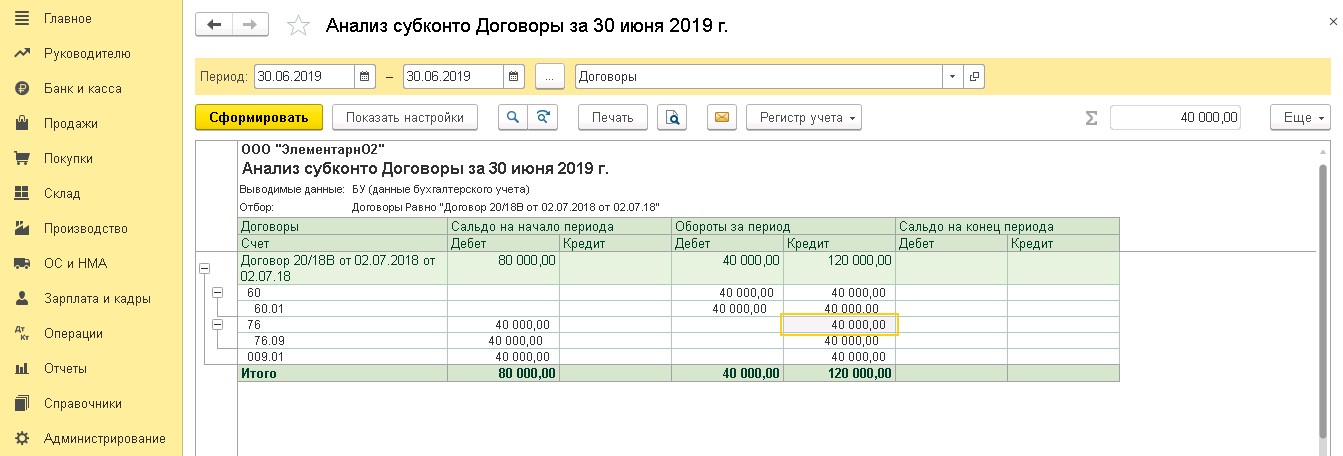Add report to favorites with star icon
1343x456 pixels.
(x=298, y=26)
